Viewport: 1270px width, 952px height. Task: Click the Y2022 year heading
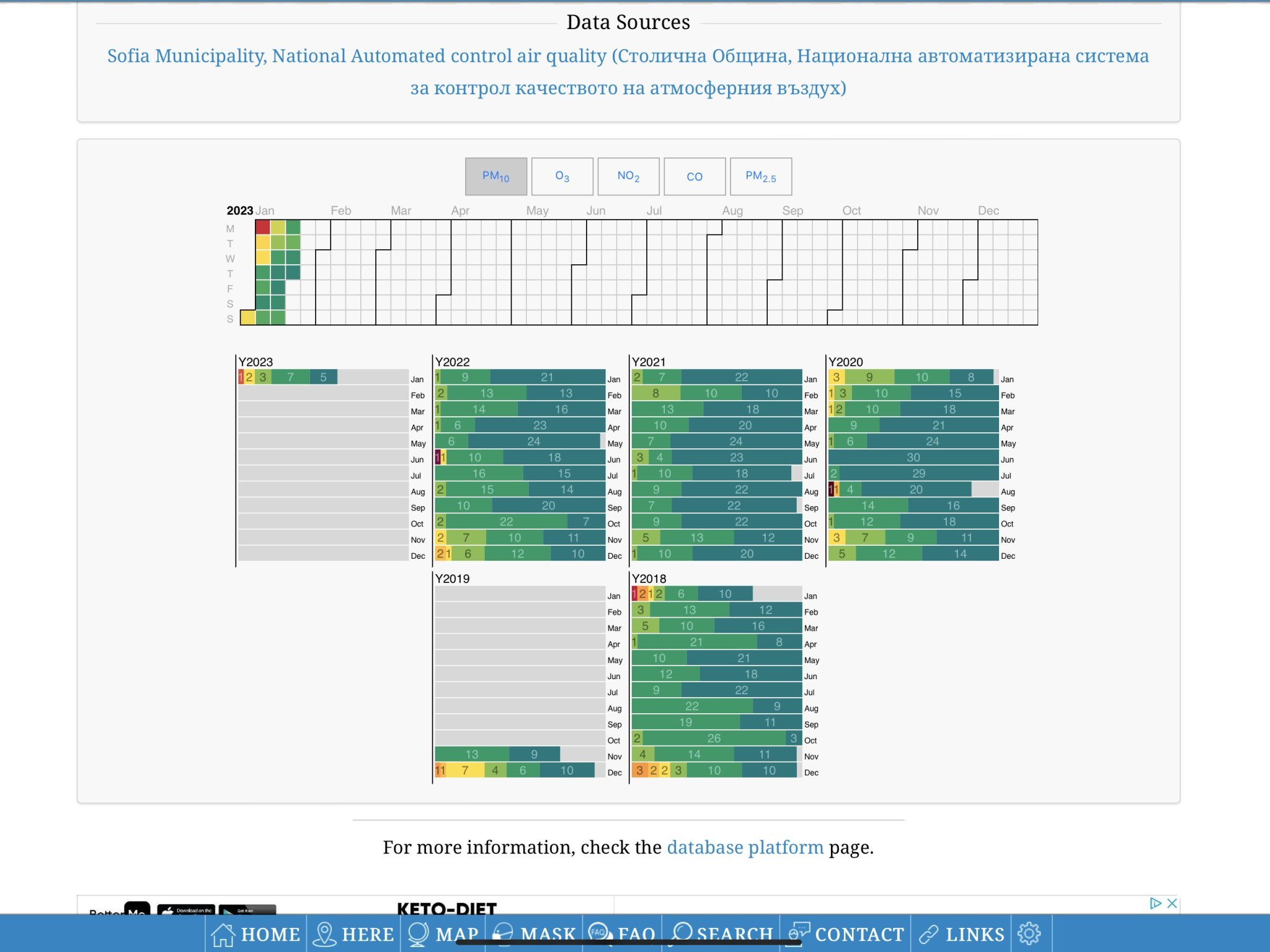[x=452, y=362]
